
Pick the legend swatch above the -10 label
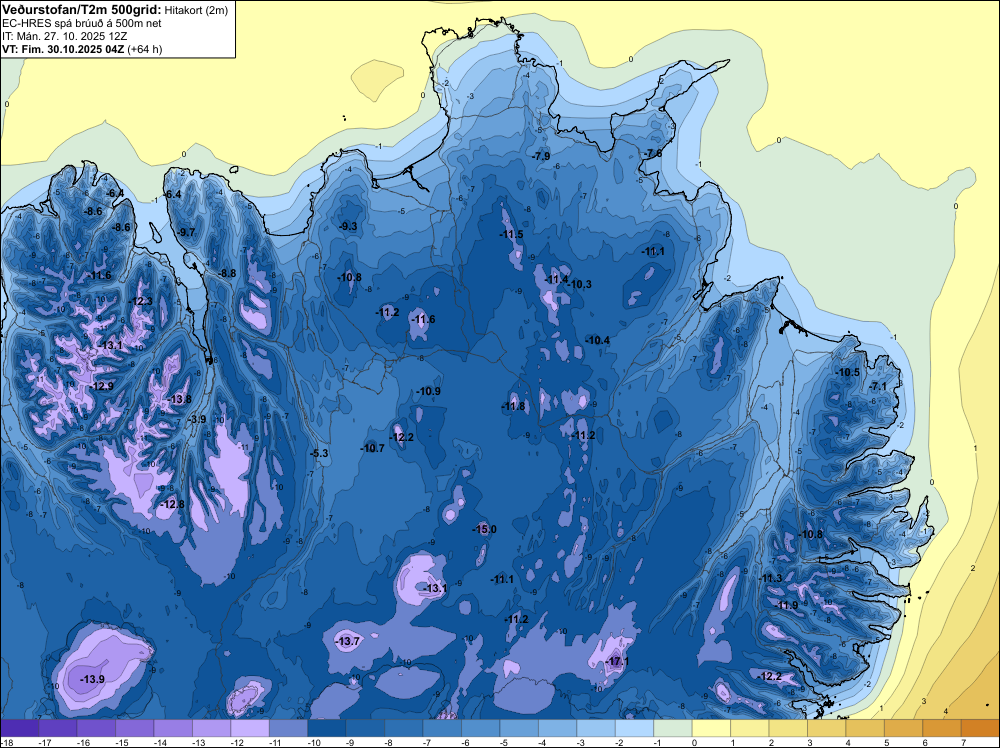point(327,728)
